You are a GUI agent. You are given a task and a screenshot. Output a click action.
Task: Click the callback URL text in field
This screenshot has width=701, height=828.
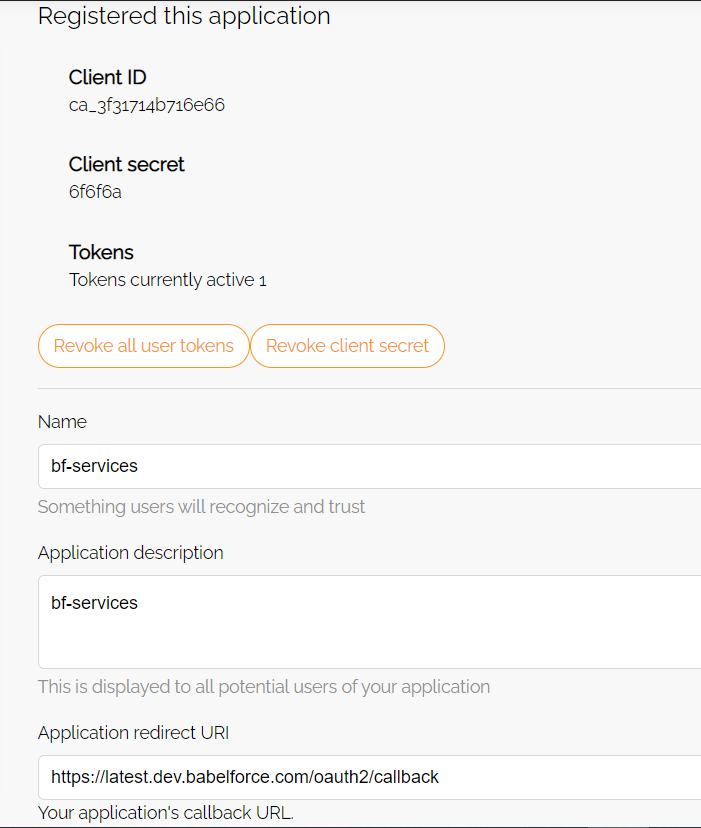click(x=245, y=777)
